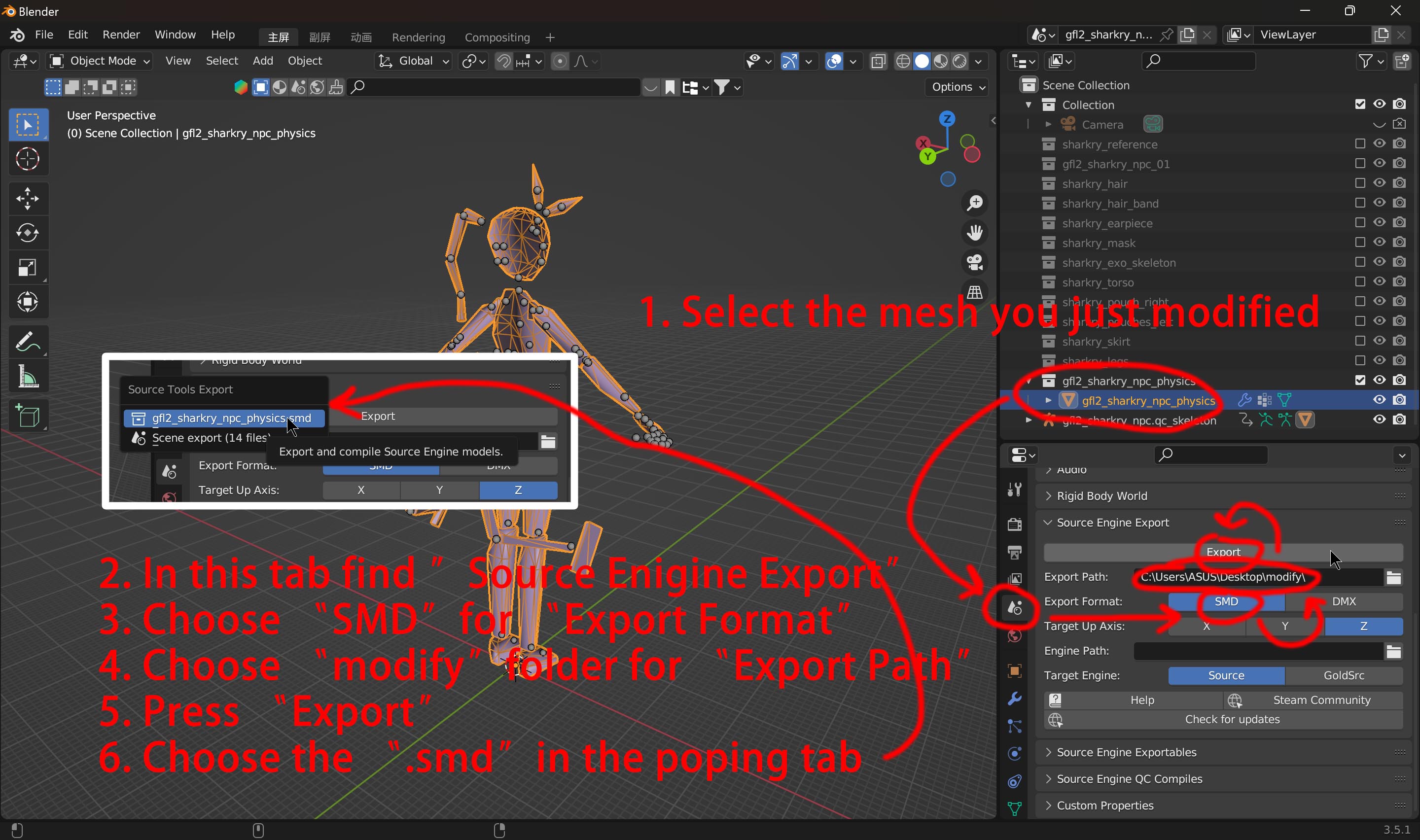Open the Render menu
This screenshot has height=840, width=1420.
click(x=120, y=35)
